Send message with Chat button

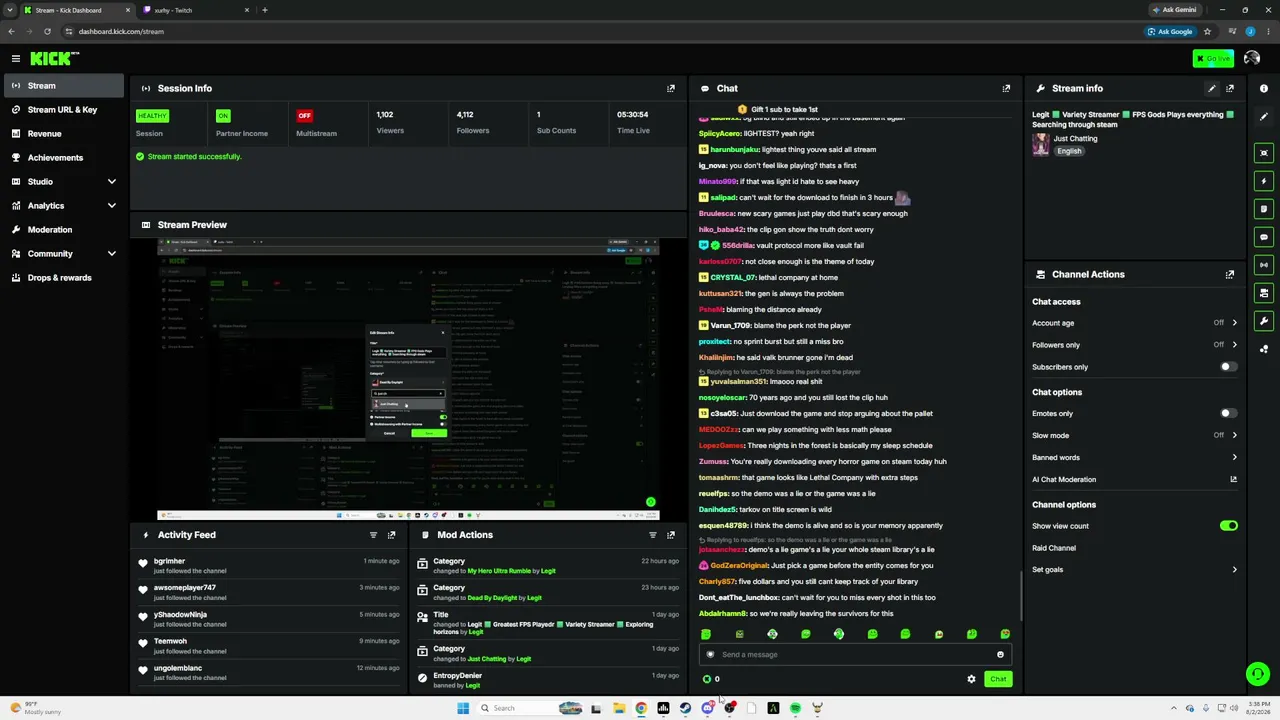[x=998, y=679]
